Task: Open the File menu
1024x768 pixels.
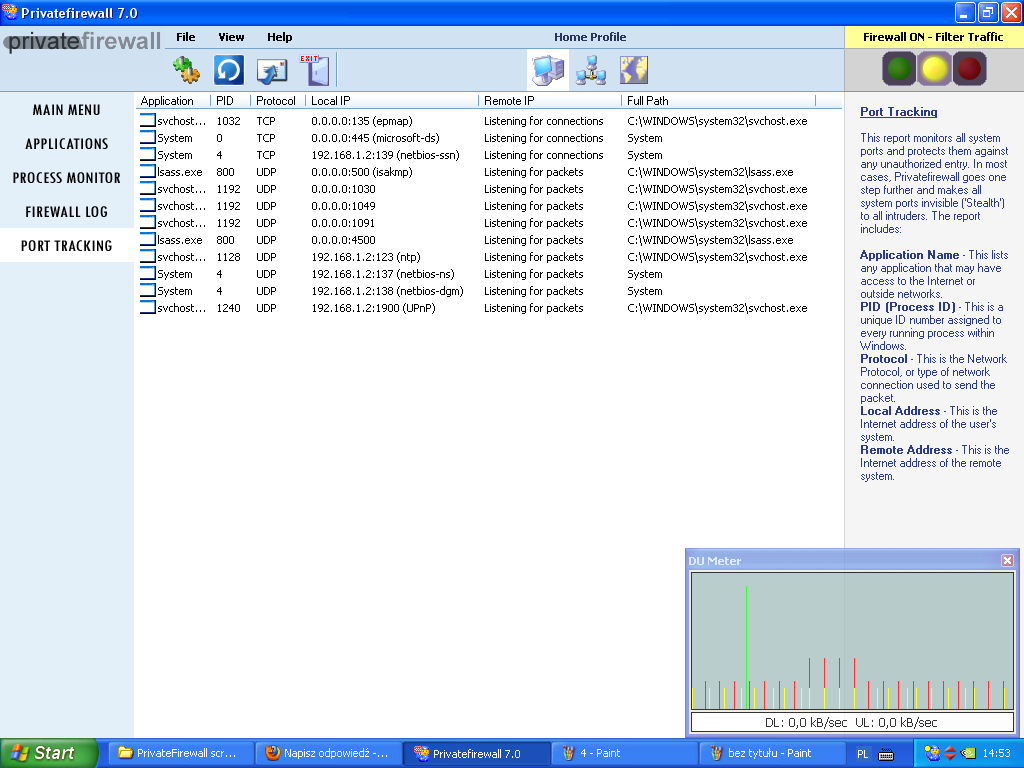Action: (x=185, y=37)
